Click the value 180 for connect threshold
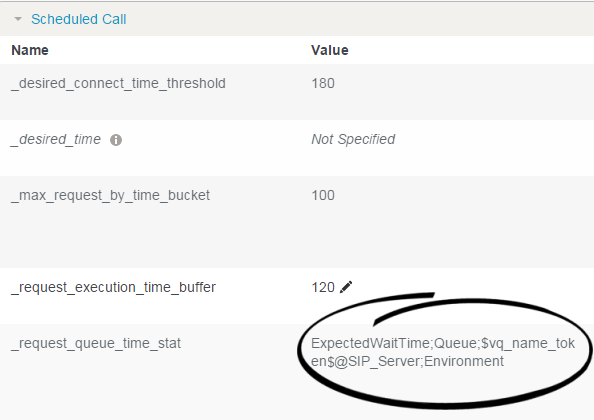 click(x=323, y=83)
